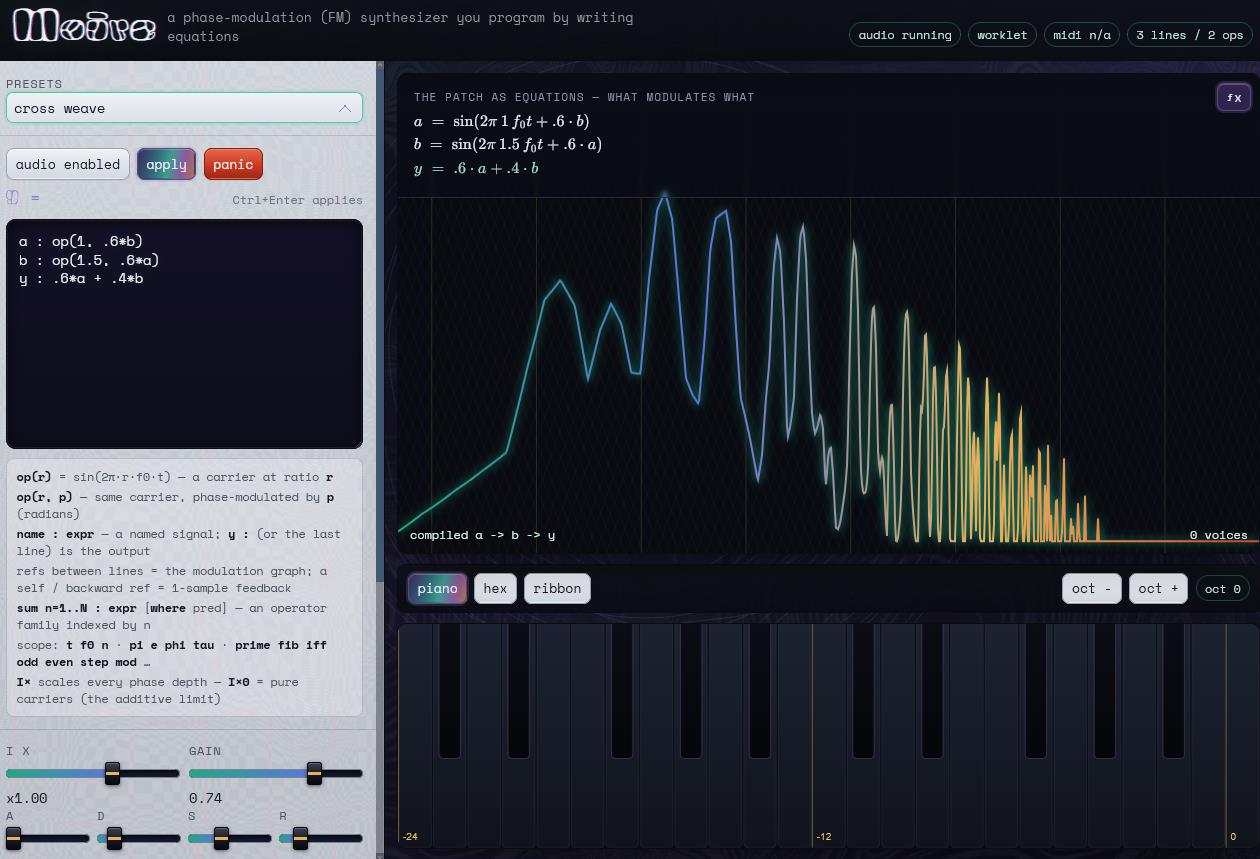Click the midi n/a status badge
The width and height of the screenshot is (1260, 859).
point(1082,35)
